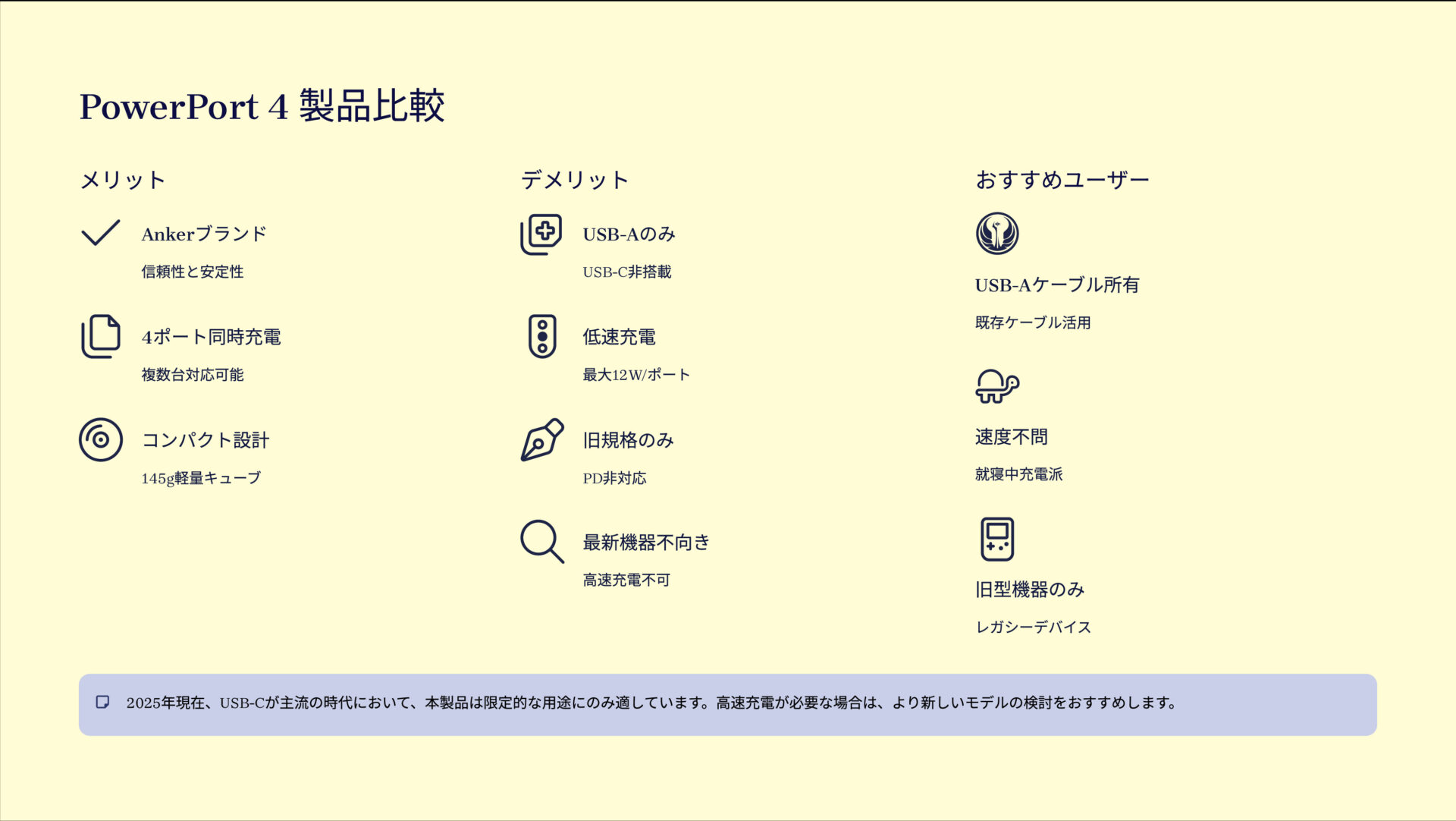The width and height of the screenshot is (1456, 821).
Task: Click the handheld game device icon above 旧型機器のみ
Action: (996, 539)
